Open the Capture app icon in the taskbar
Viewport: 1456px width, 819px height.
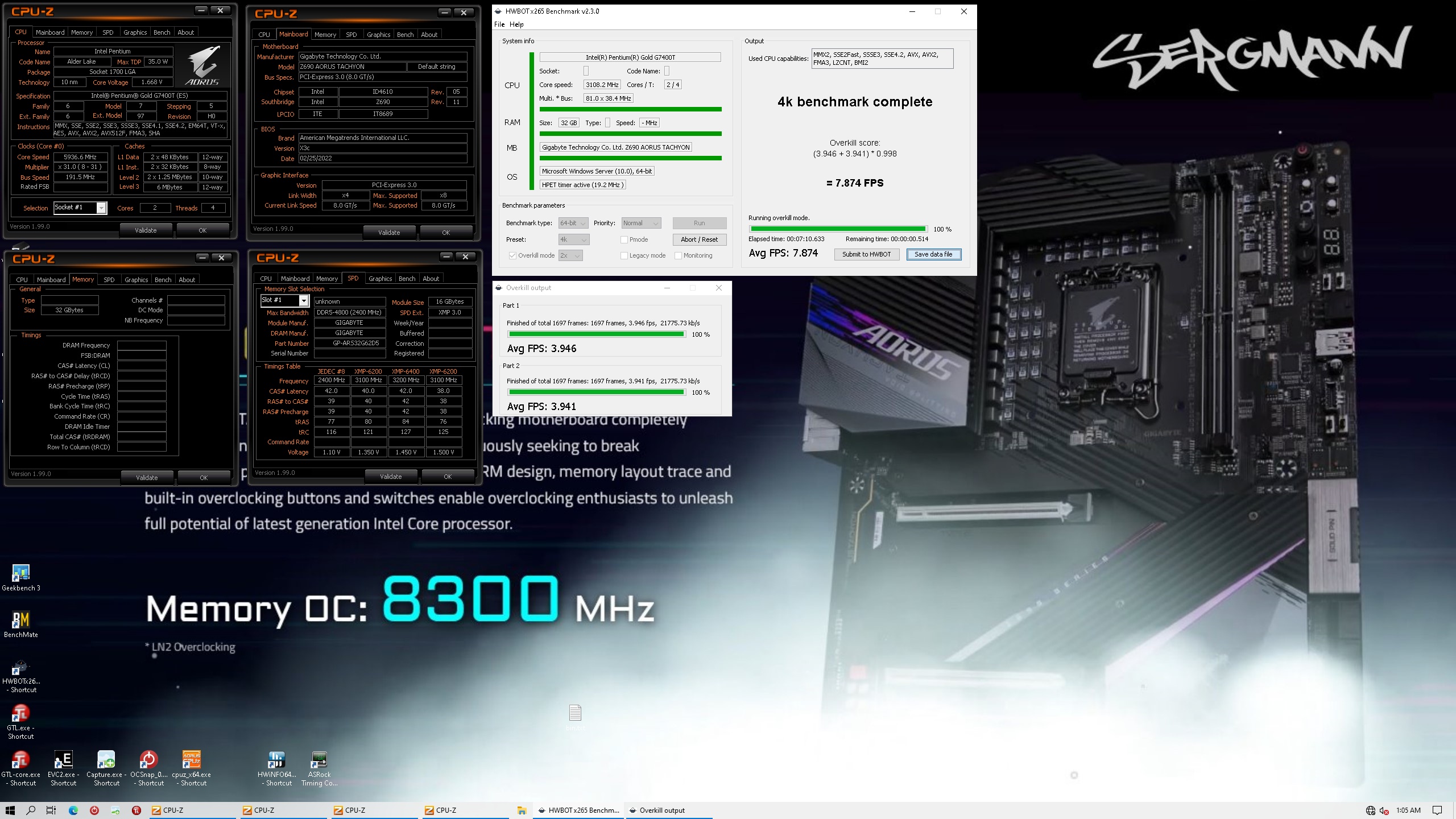click(115, 810)
